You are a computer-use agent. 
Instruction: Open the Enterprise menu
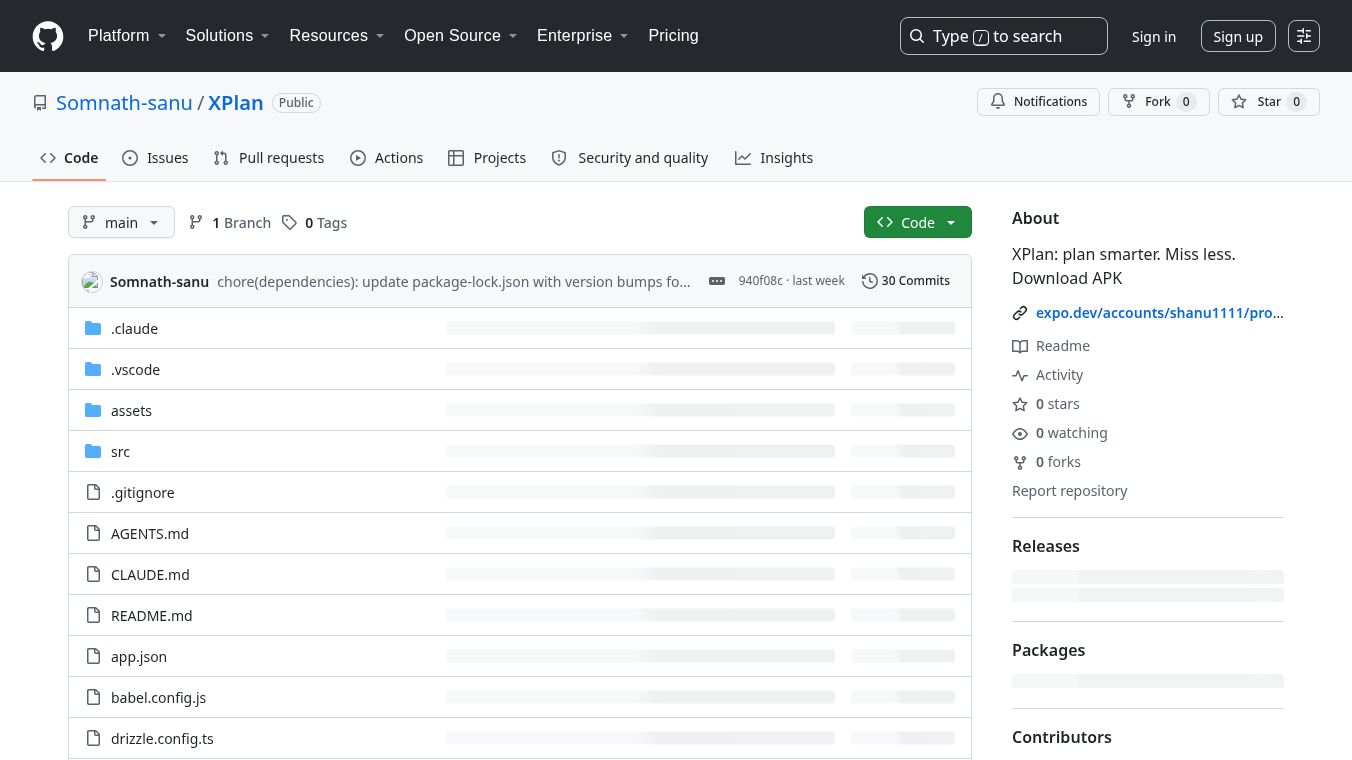click(583, 36)
